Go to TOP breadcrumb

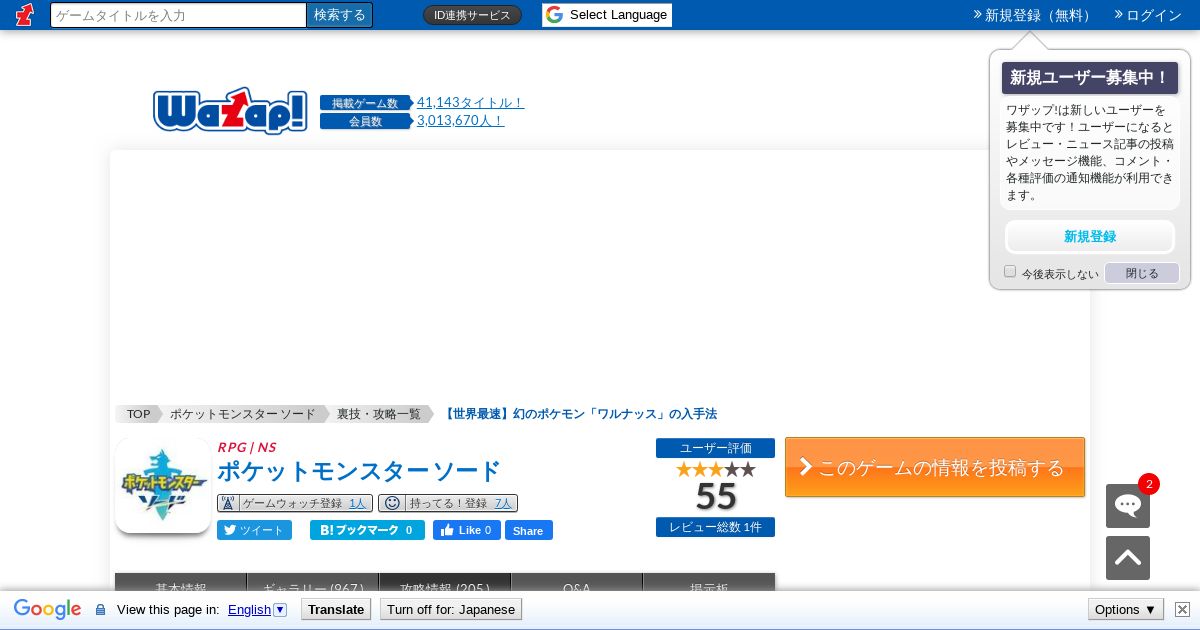(138, 414)
